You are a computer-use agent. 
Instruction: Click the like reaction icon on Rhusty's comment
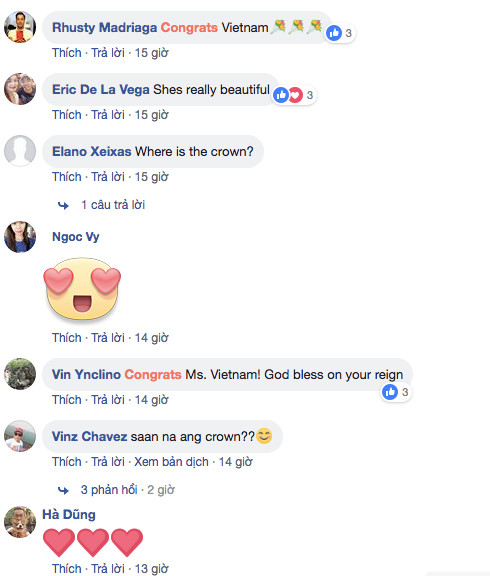point(334,33)
